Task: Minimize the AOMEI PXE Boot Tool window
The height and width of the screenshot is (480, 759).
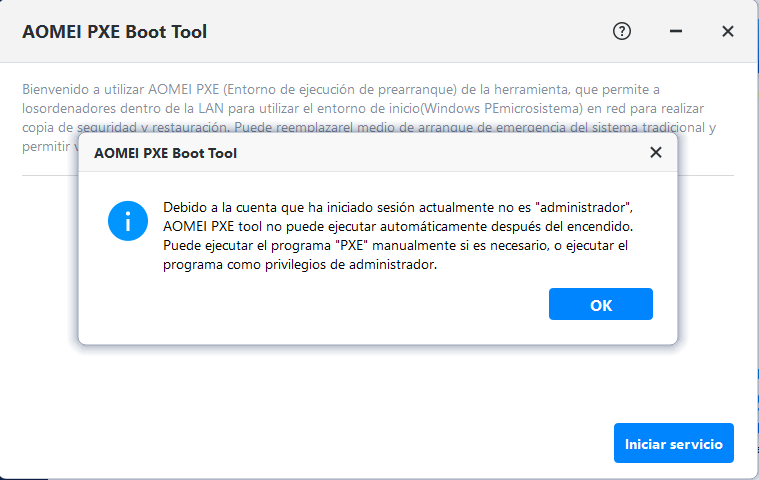Action: [x=676, y=31]
